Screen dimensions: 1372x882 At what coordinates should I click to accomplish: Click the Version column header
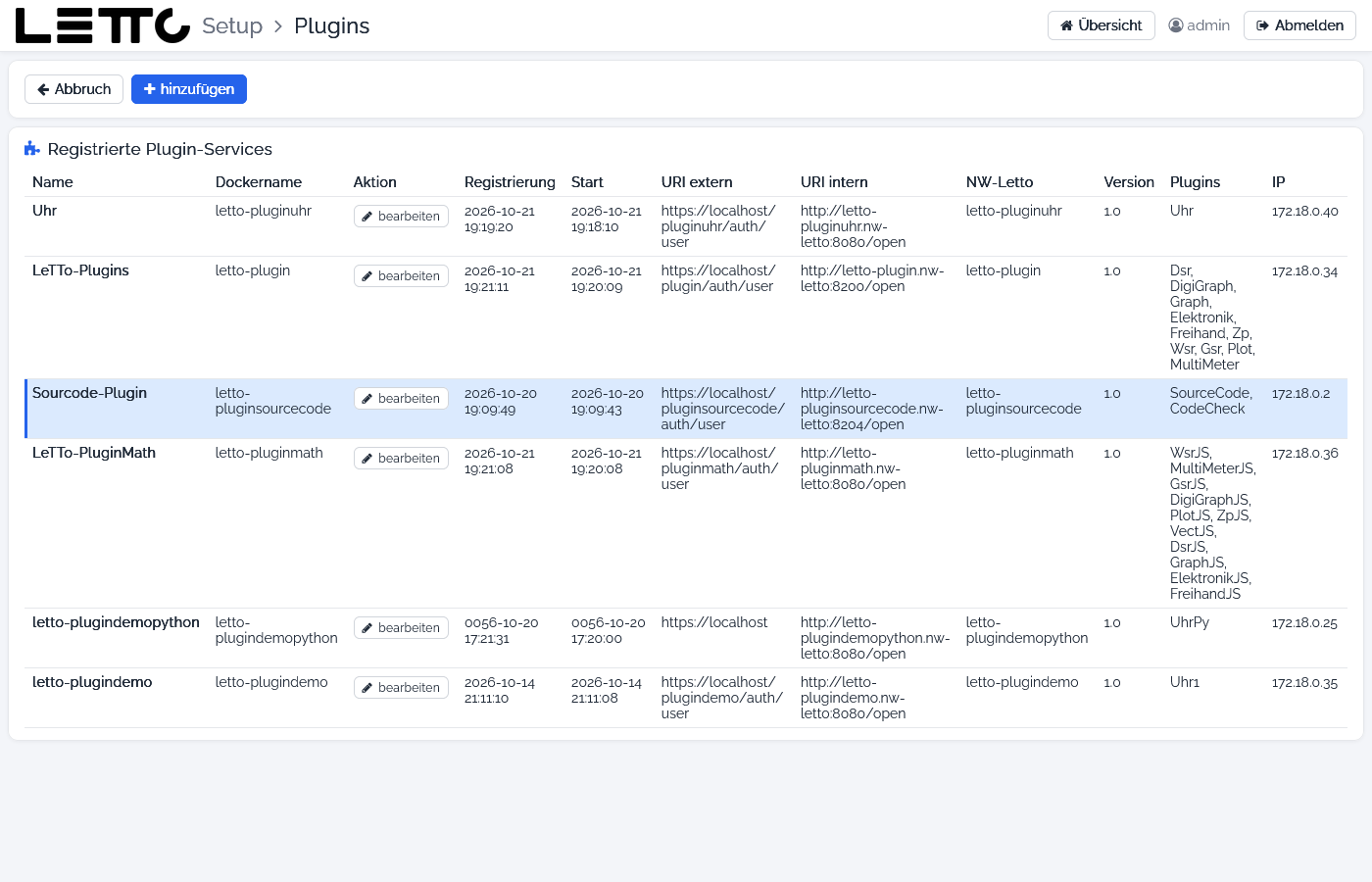[1129, 182]
